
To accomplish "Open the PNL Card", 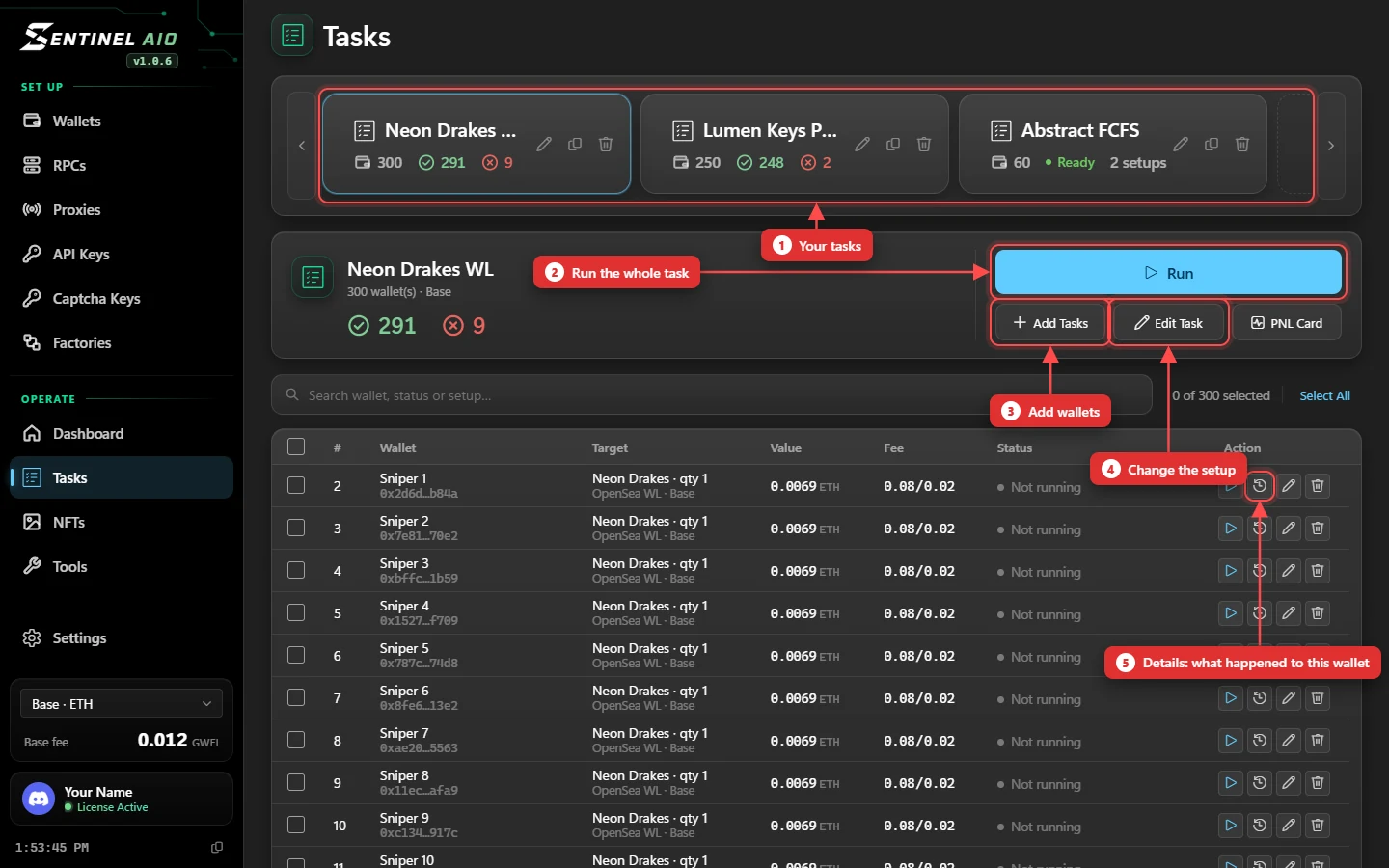I will pyautogui.click(x=1287, y=323).
